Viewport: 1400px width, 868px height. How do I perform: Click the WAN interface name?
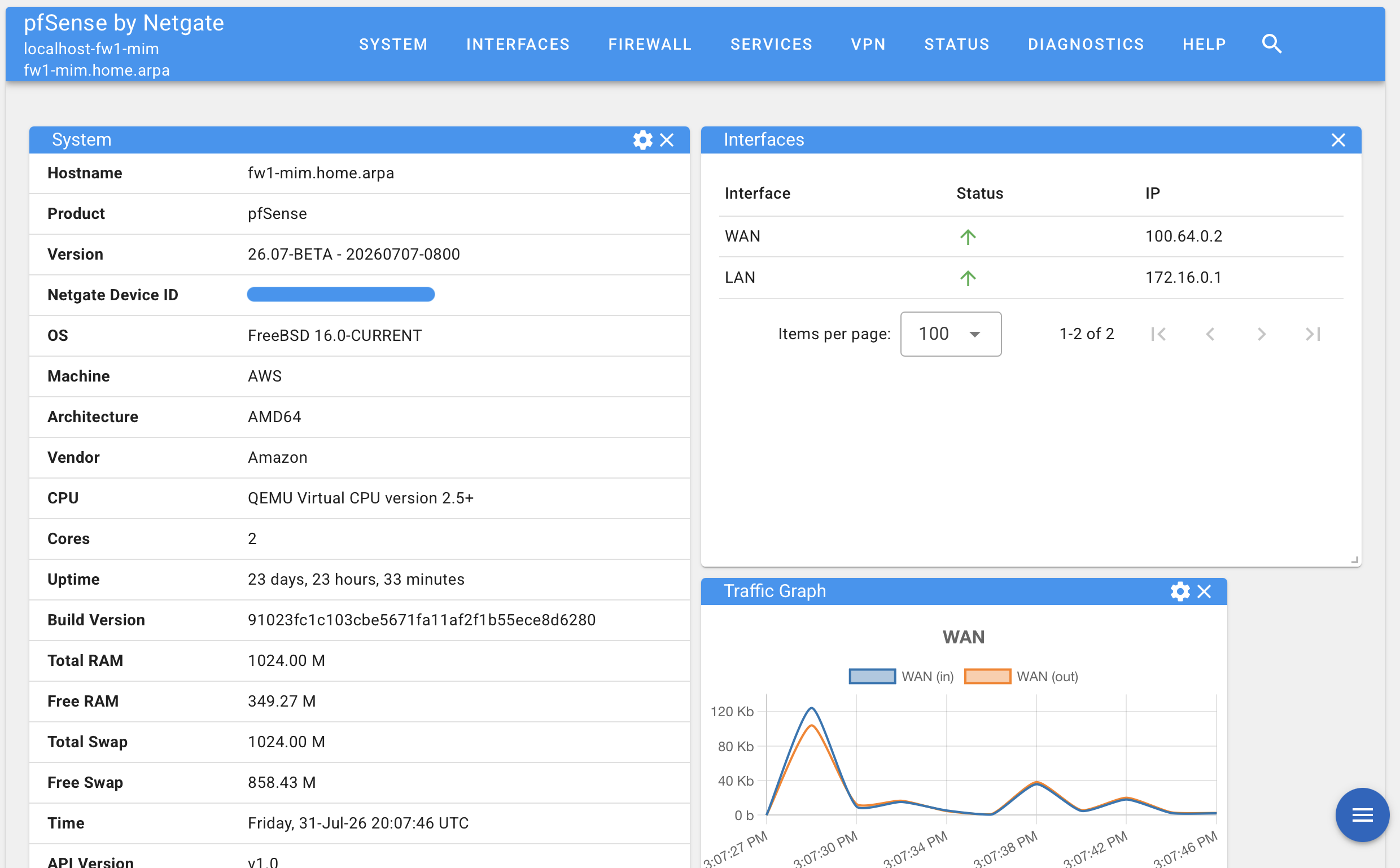(x=742, y=236)
